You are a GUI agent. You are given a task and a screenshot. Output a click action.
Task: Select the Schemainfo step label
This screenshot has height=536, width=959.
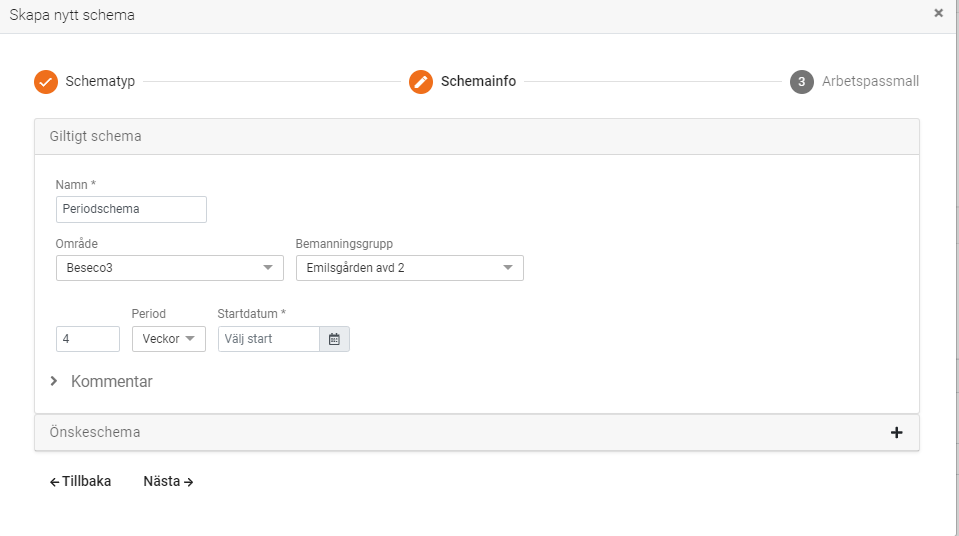point(478,82)
